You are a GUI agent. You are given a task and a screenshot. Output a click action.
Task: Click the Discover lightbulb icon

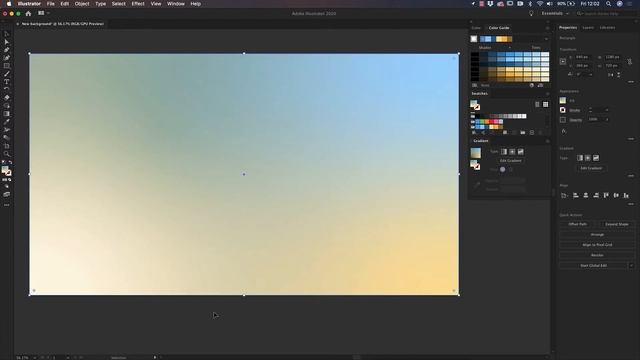531,13
